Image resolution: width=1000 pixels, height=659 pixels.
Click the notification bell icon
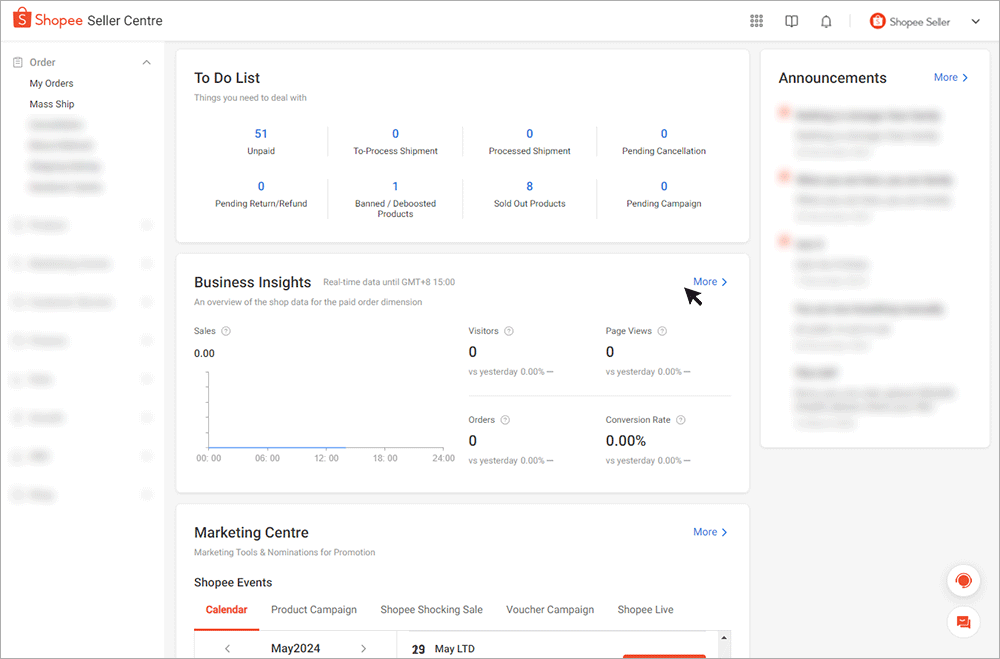(x=826, y=21)
